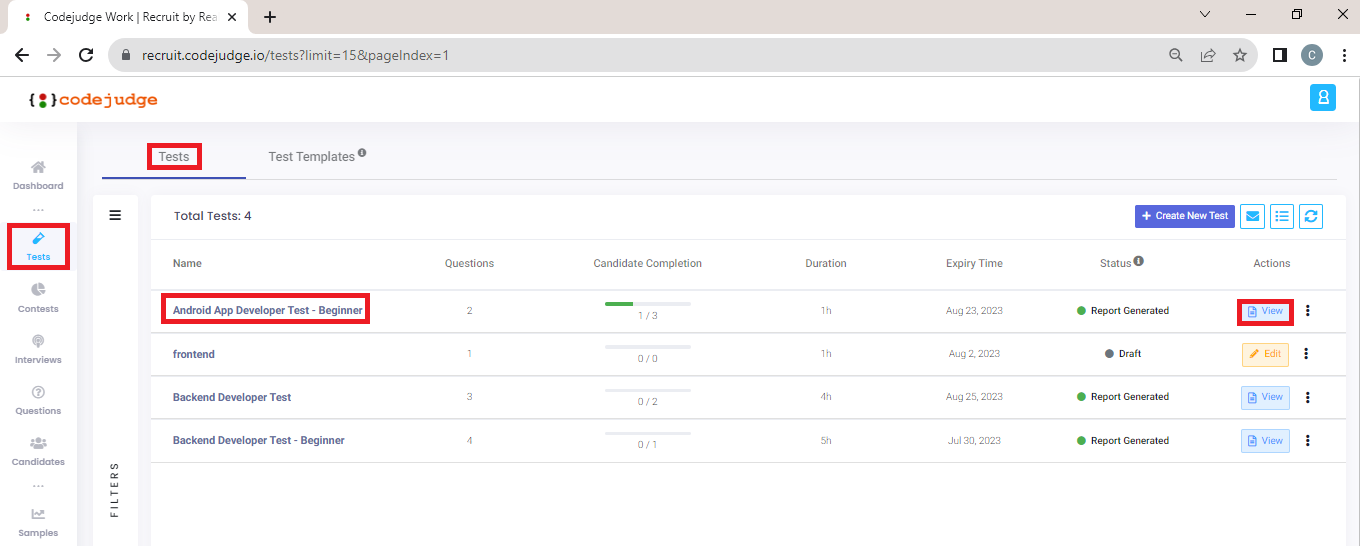This screenshot has width=1360, height=546.
Task: Open the Chrome three-dot menu
Action: [x=1343, y=56]
